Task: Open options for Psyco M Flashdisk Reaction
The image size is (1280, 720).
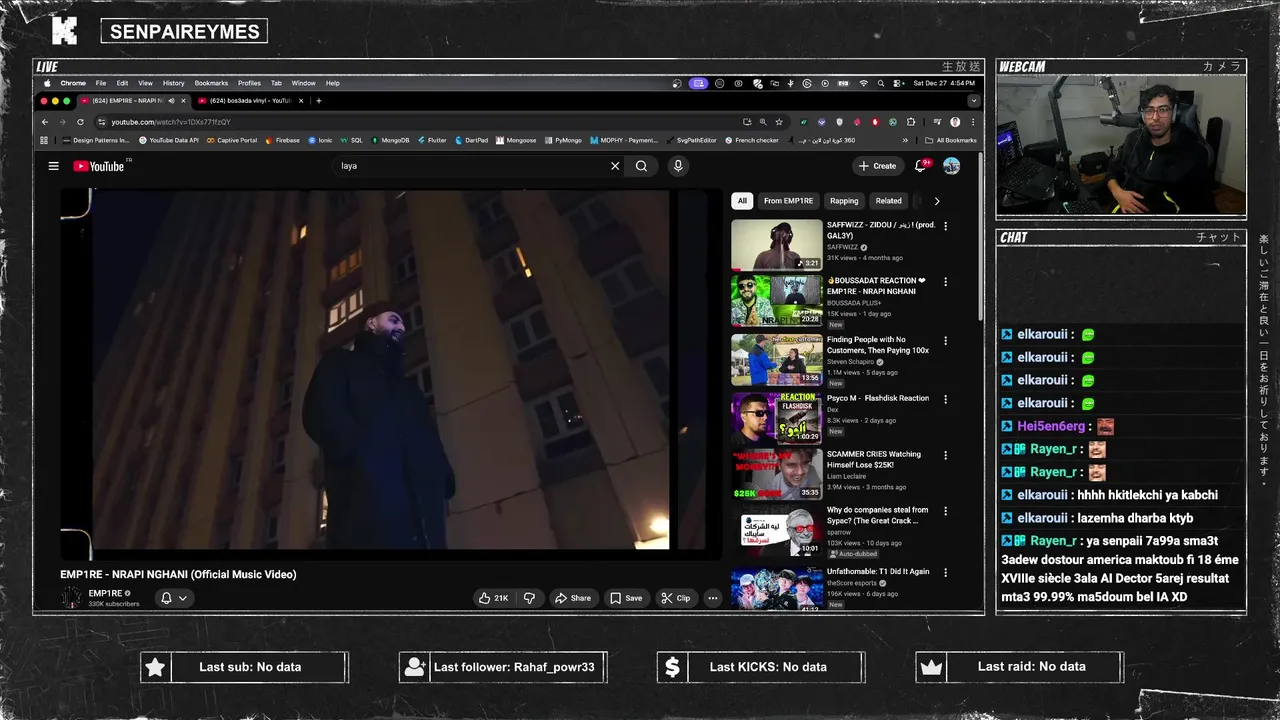Action: [945, 399]
